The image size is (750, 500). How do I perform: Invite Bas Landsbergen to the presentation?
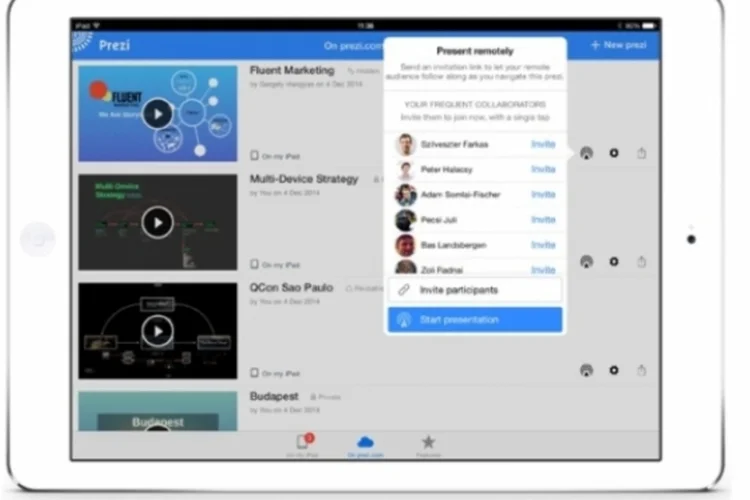[543, 245]
